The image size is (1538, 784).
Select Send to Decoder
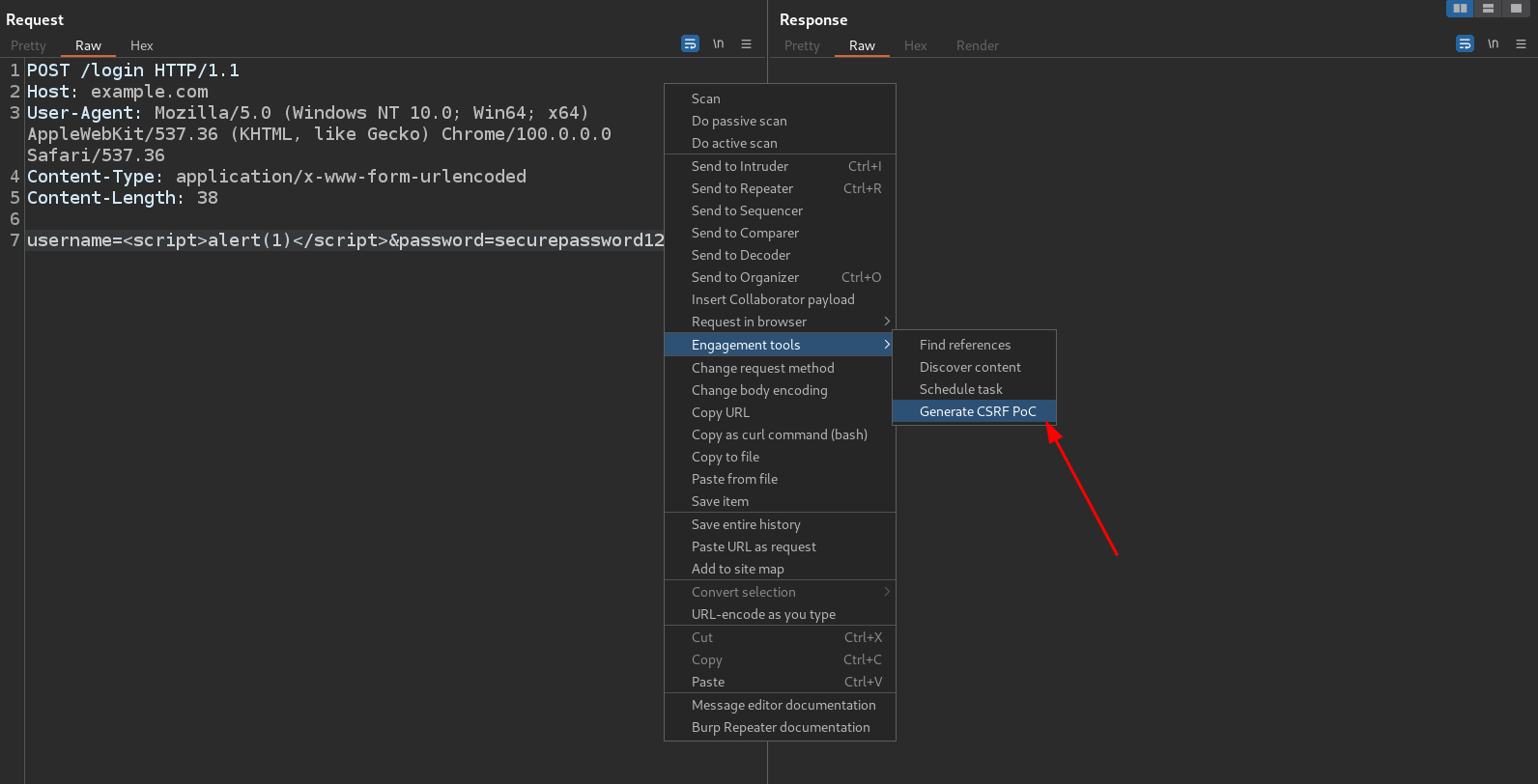780,255
